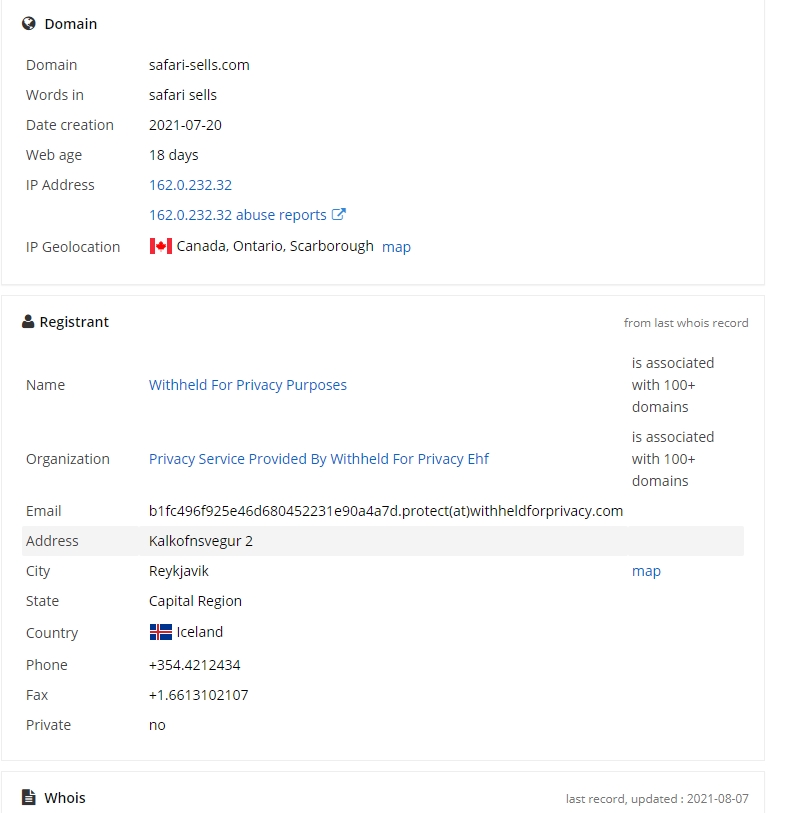
Task: Click the globe icon beside Domain heading
Action: (29, 24)
